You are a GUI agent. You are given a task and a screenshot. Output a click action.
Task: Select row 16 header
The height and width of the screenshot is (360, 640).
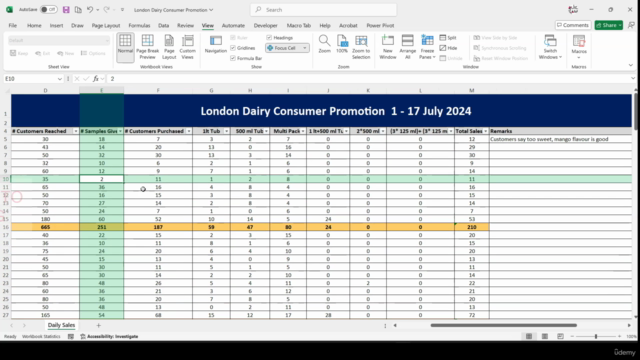6,227
